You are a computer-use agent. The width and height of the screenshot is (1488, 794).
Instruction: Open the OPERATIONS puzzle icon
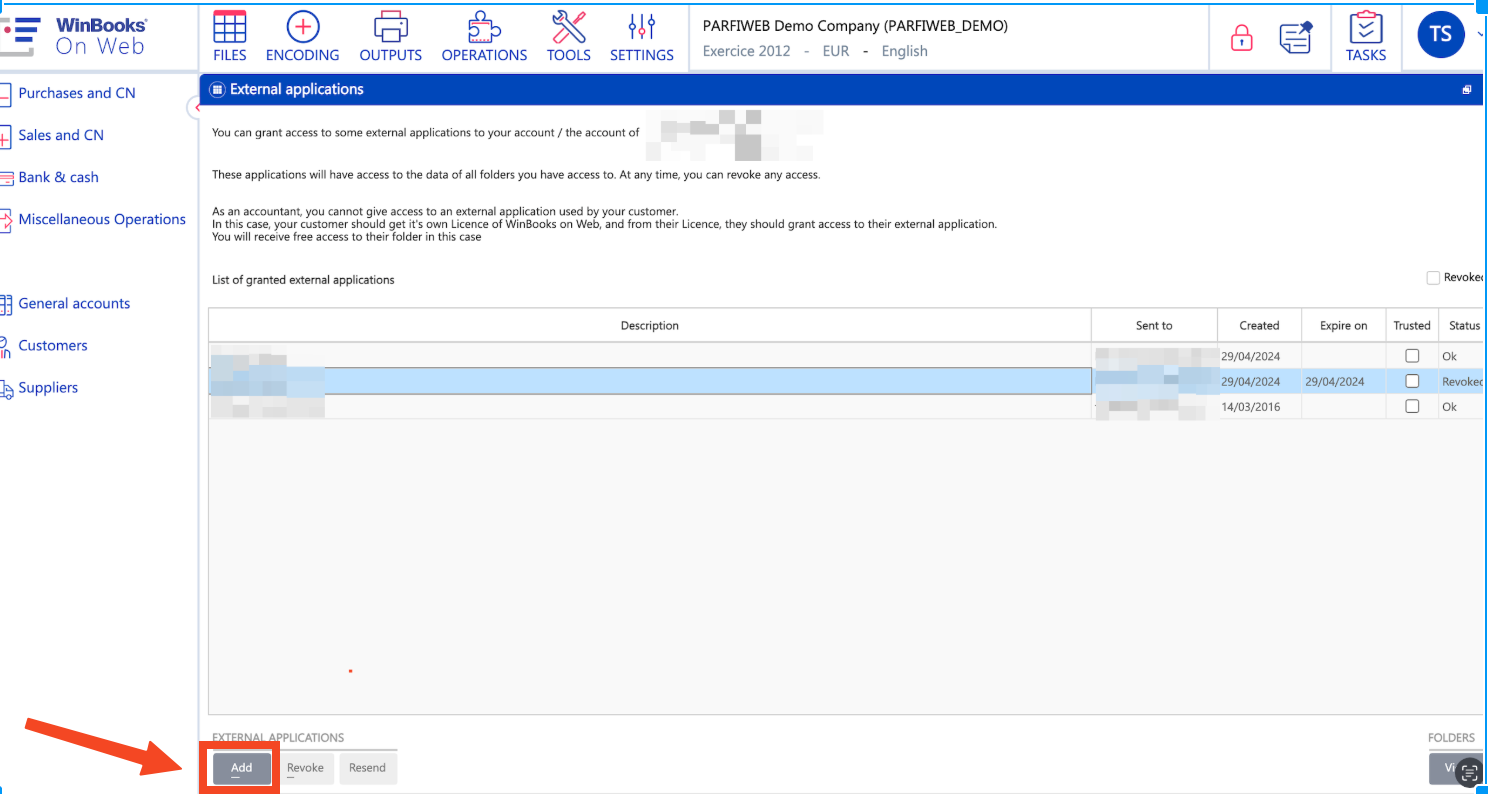pos(484,27)
